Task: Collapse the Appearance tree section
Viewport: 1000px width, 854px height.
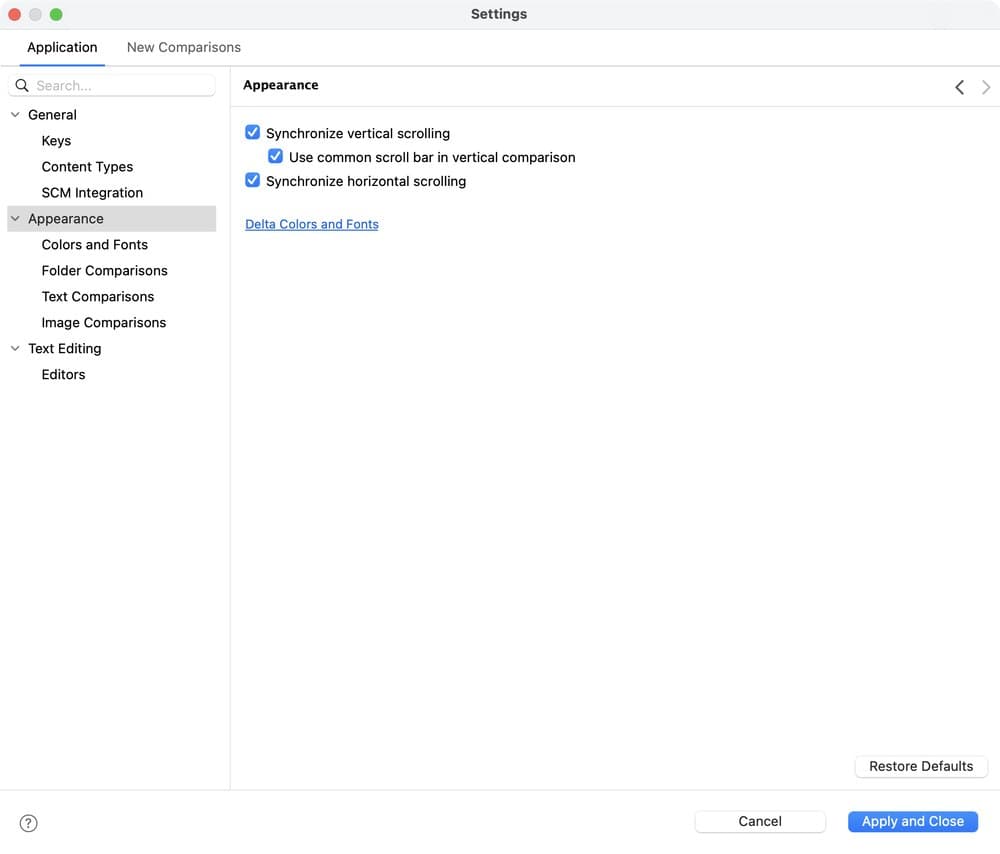Action: (15, 219)
